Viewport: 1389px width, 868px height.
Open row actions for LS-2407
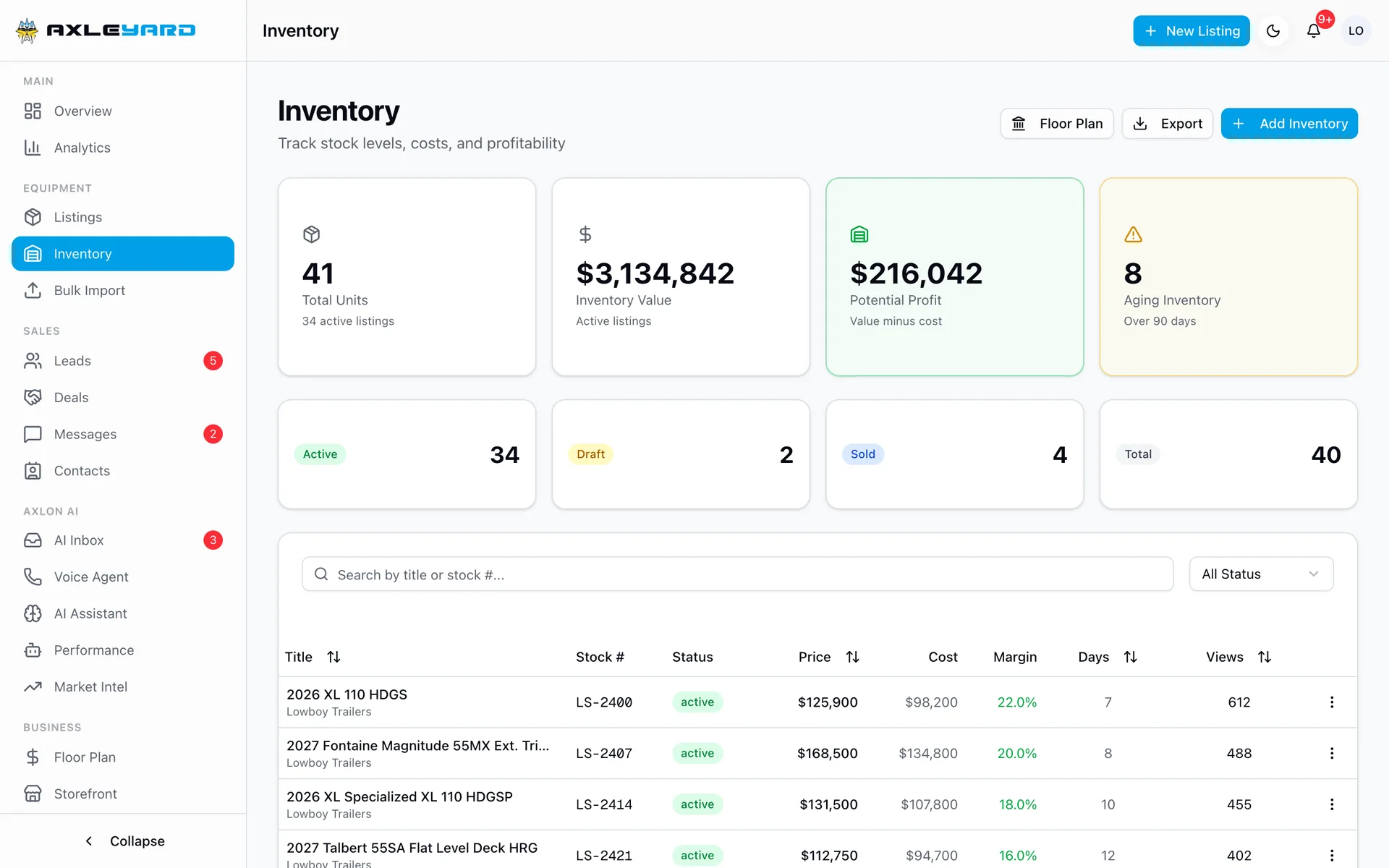pyautogui.click(x=1332, y=753)
